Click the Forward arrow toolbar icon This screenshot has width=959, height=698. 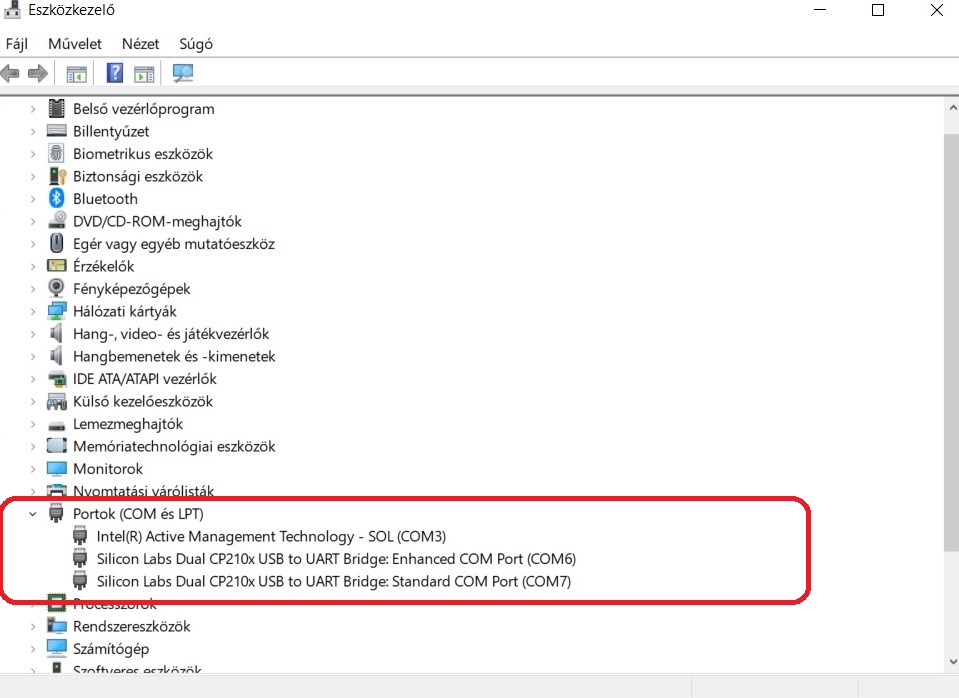click(x=38, y=73)
